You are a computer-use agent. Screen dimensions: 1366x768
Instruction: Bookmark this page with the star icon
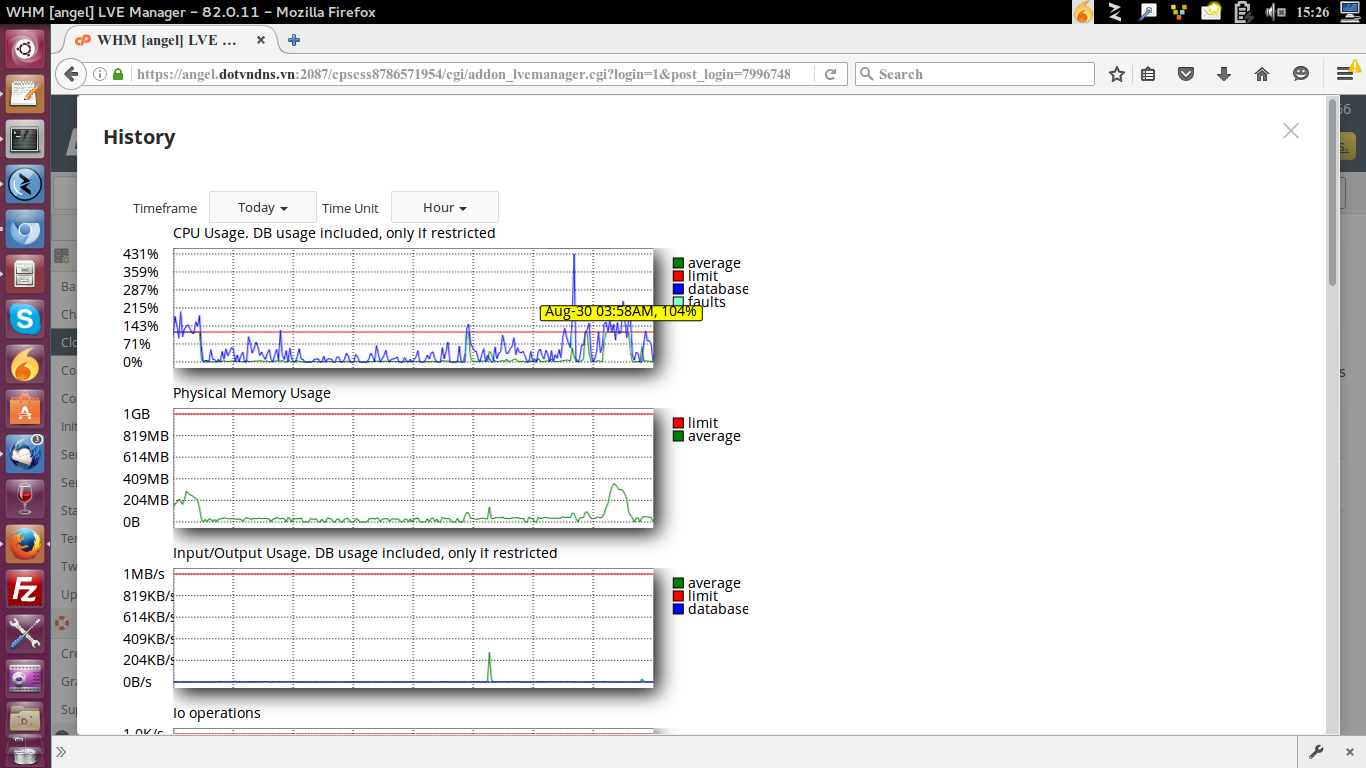[x=1117, y=74]
